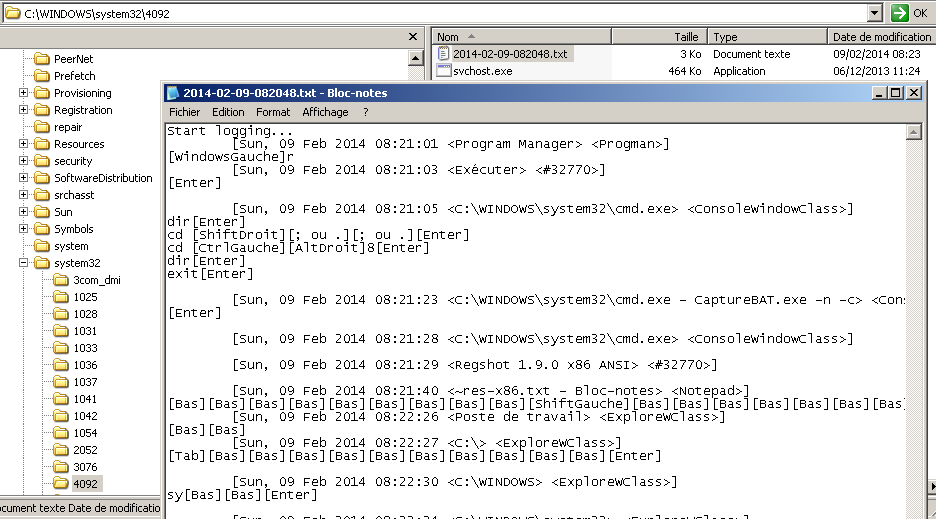Open the address bar dropdown arrow
This screenshot has height=519, width=936.
click(x=875, y=13)
